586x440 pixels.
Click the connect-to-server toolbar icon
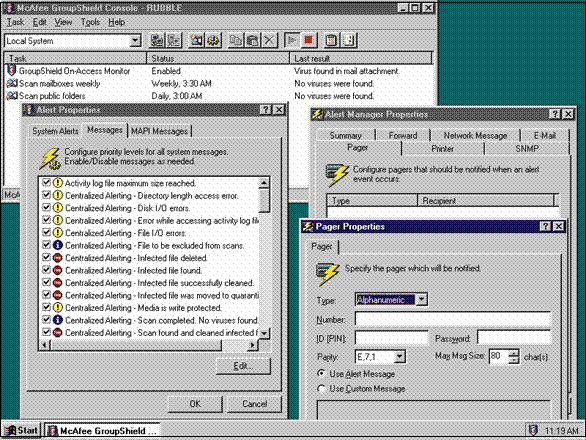point(157,40)
